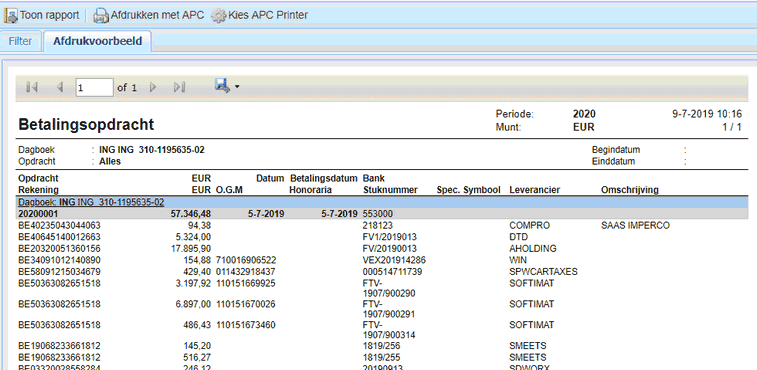Go to first report page
The height and width of the screenshot is (370, 757).
pos(32,87)
